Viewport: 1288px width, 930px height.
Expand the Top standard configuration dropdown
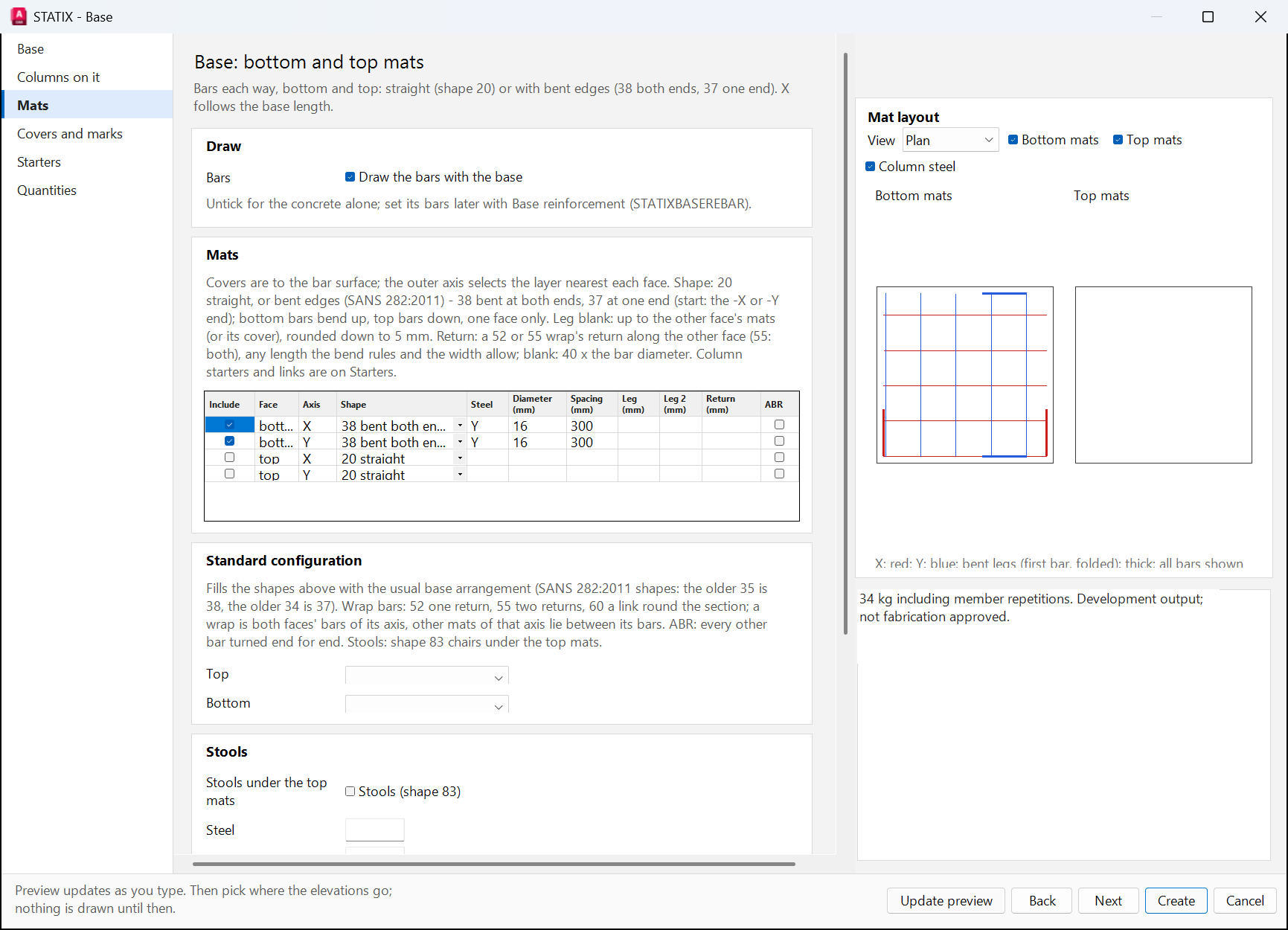[x=426, y=676]
